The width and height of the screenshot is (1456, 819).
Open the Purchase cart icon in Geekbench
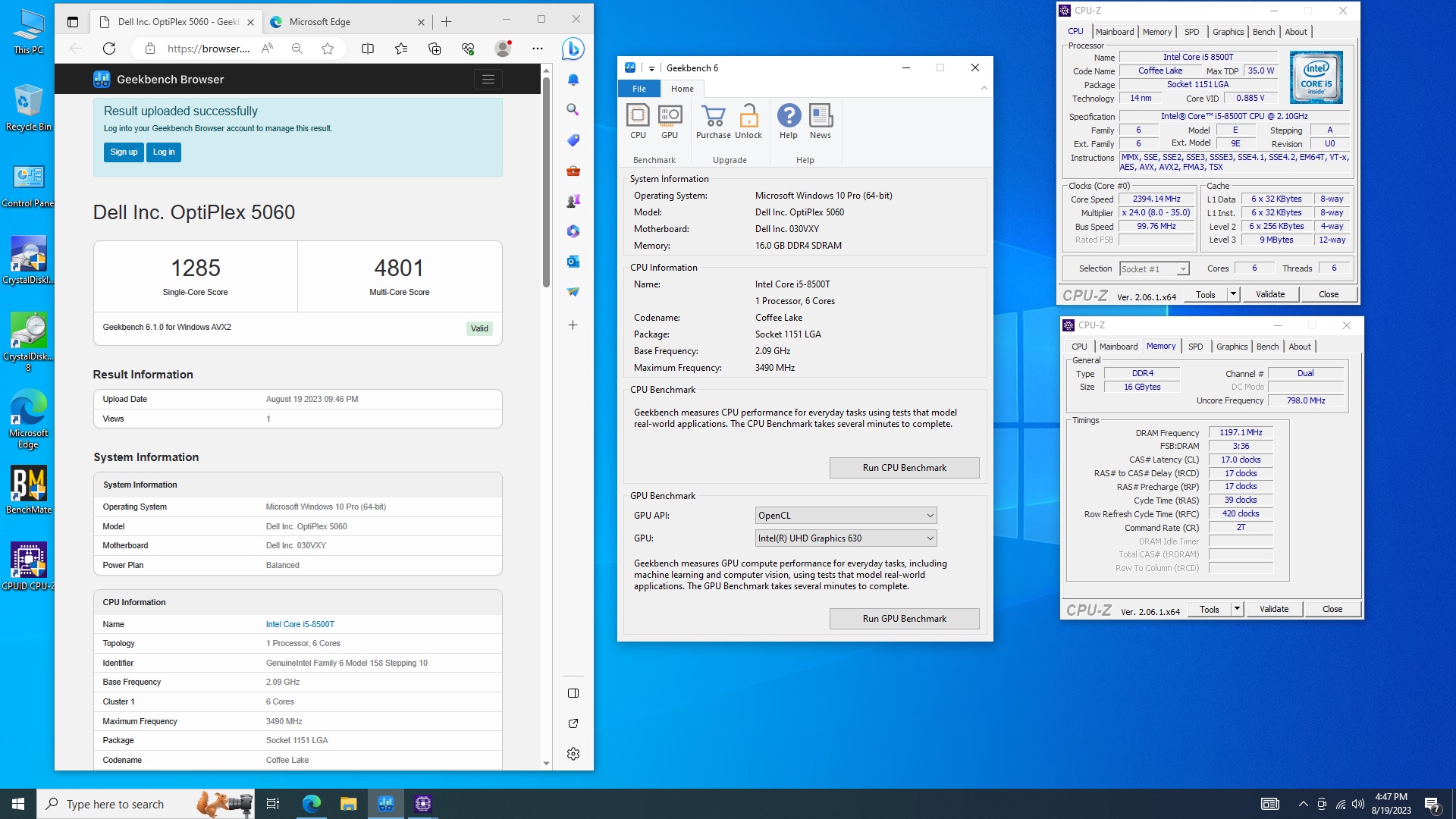pyautogui.click(x=714, y=121)
